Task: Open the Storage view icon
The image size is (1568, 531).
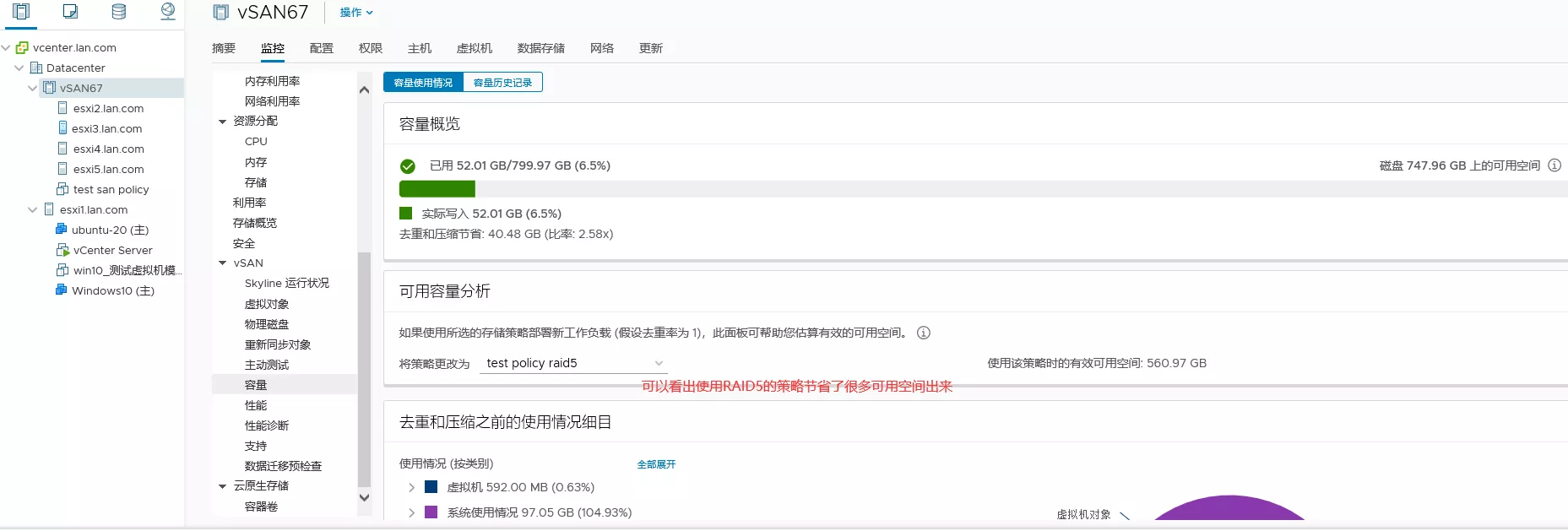Action: pyautogui.click(x=119, y=12)
